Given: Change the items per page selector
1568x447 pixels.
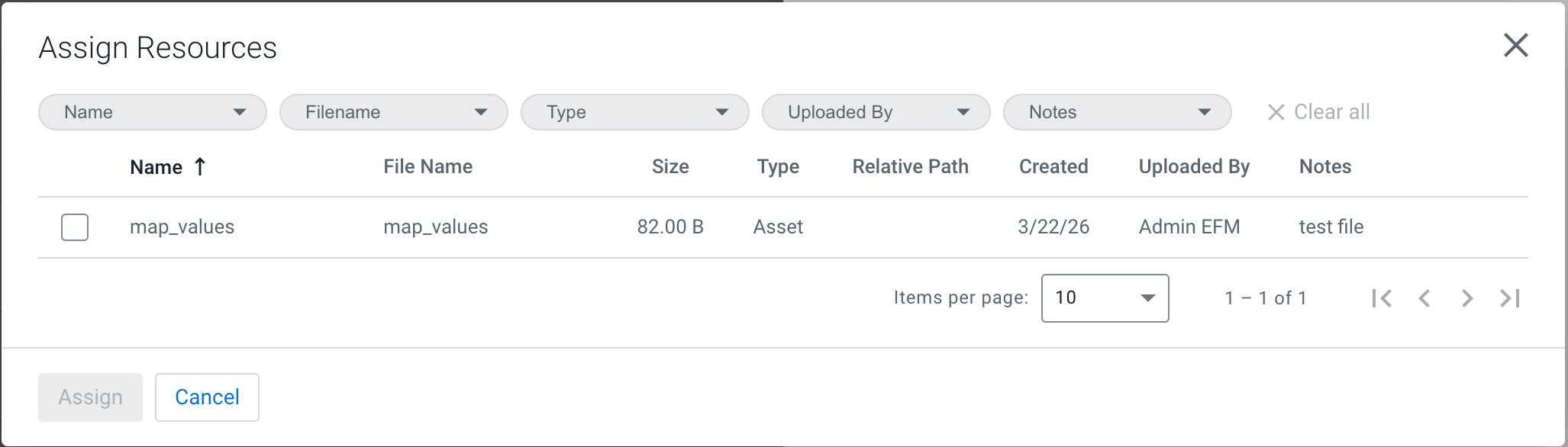Looking at the screenshot, I should click(1105, 298).
